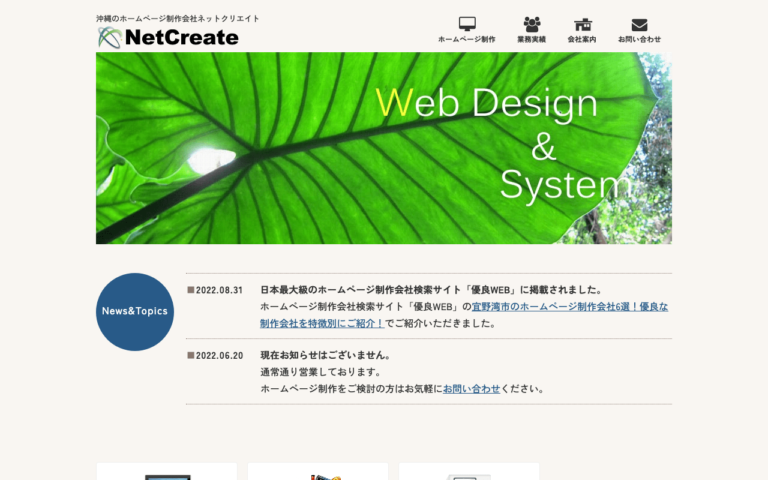768x480 pixels.
Task: Click the NetCreate logo text
Action: (x=182, y=38)
